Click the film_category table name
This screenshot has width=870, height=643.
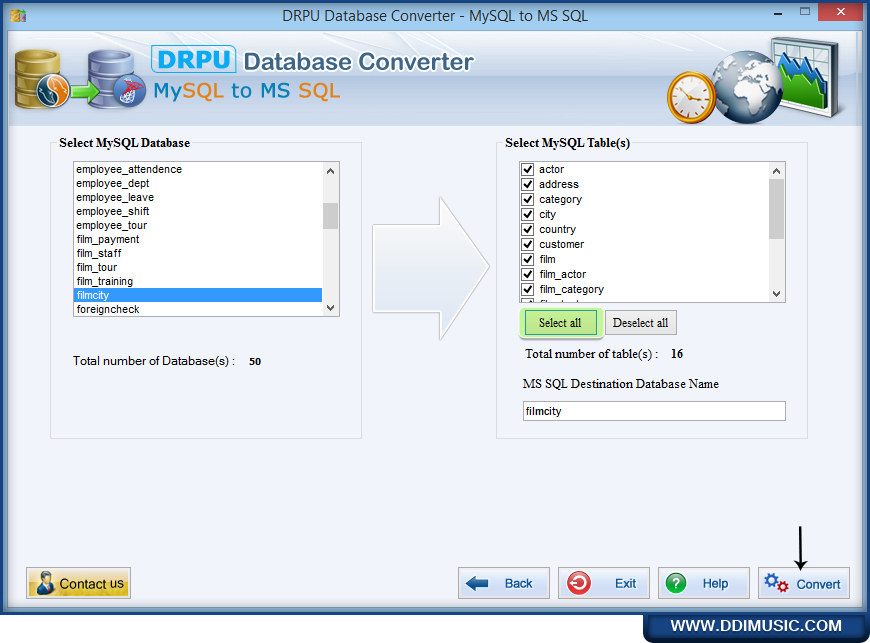click(571, 289)
